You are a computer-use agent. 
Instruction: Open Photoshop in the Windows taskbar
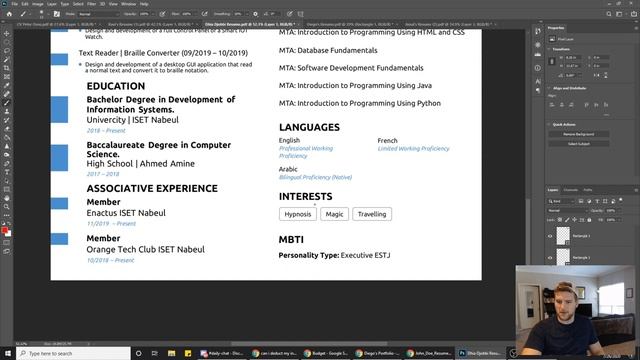[480, 353]
